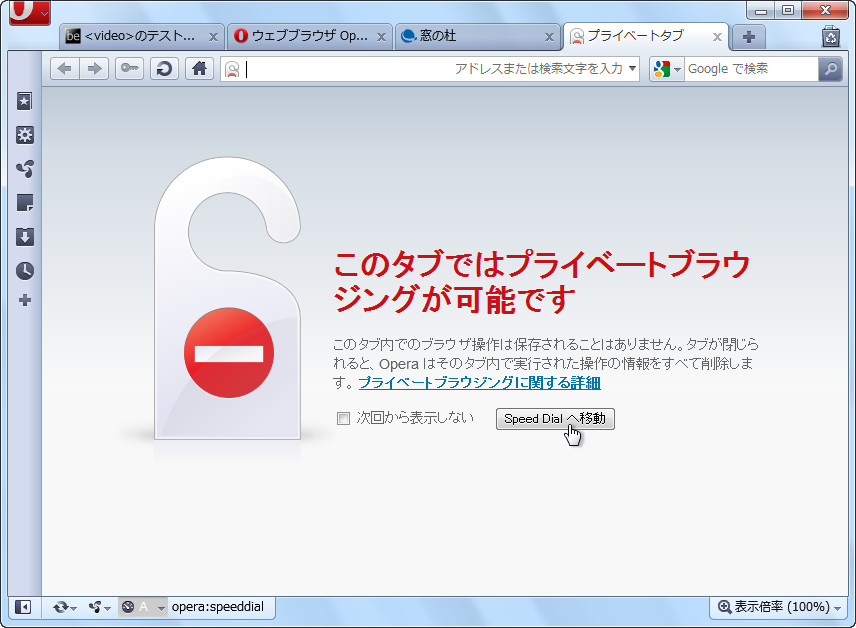
Task: Open the History clock panel icon
Action: coord(25,270)
